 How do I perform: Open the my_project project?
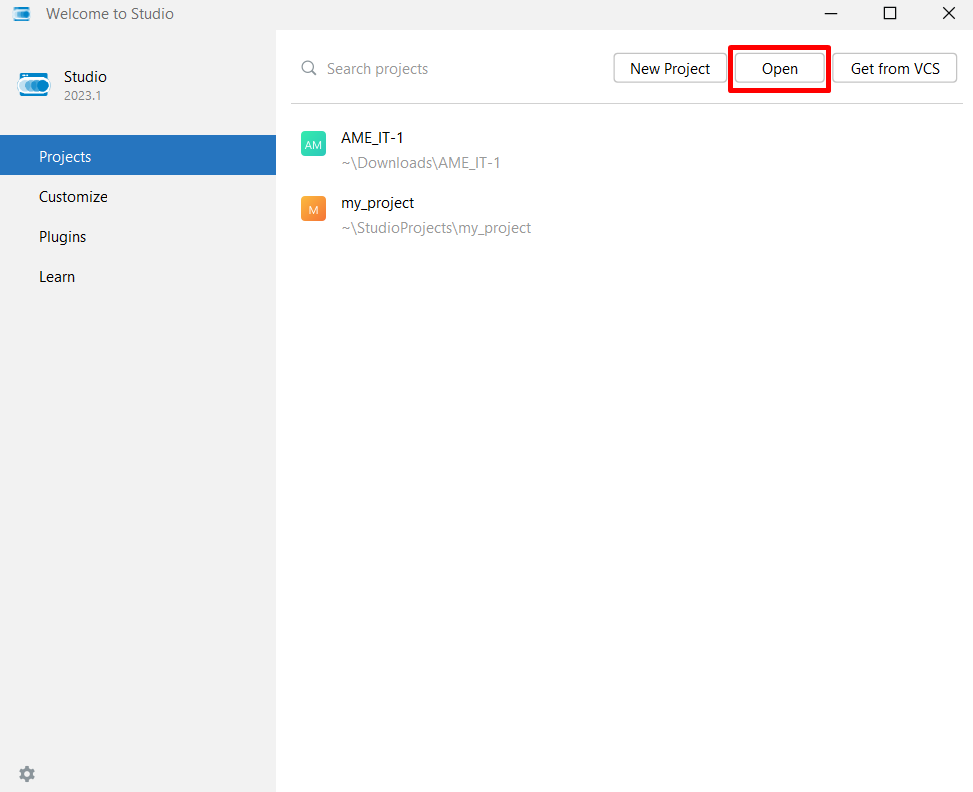coord(377,203)
